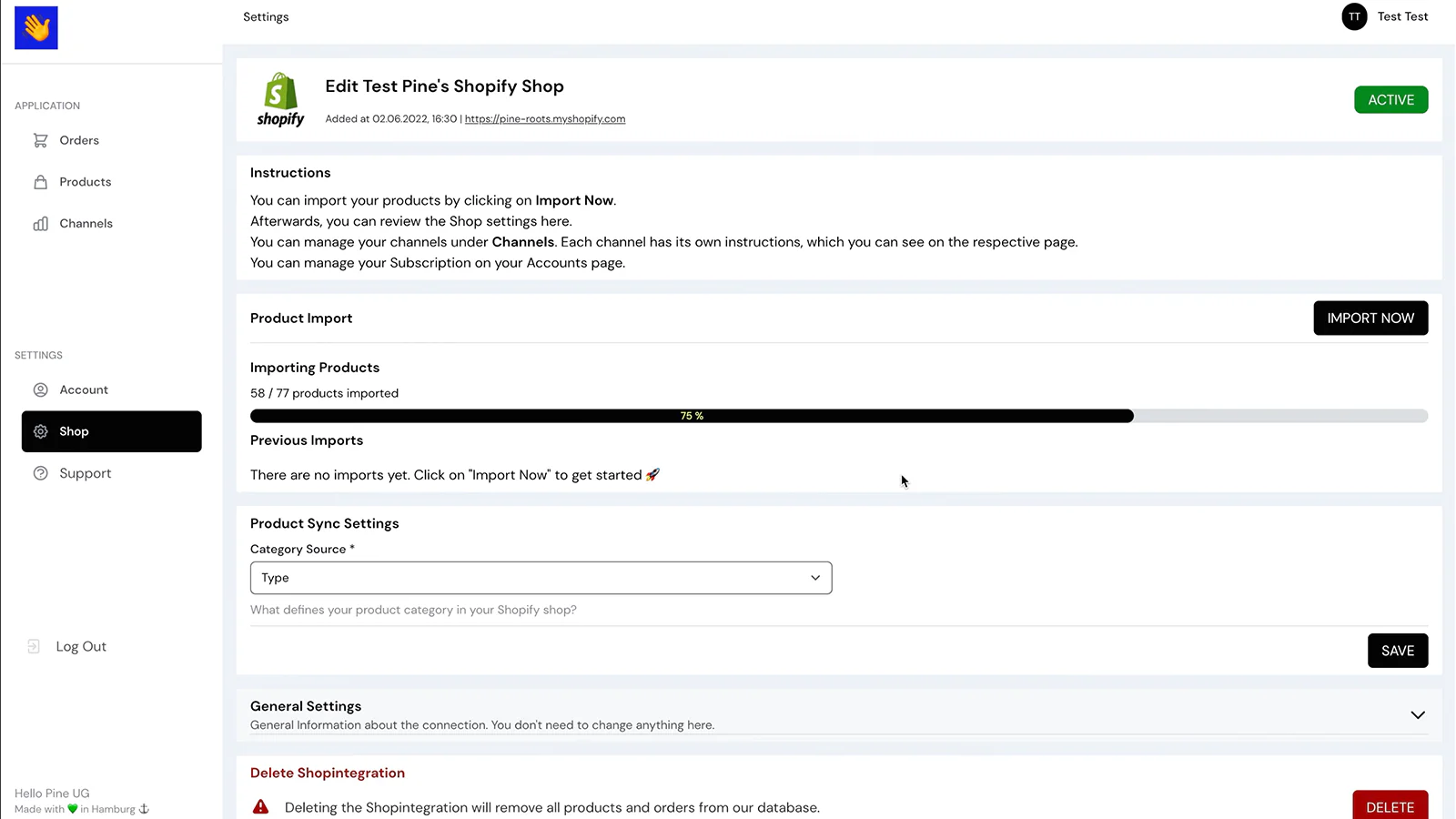Click the Products bag icon
1456x819 pixels.
(40, 182)
